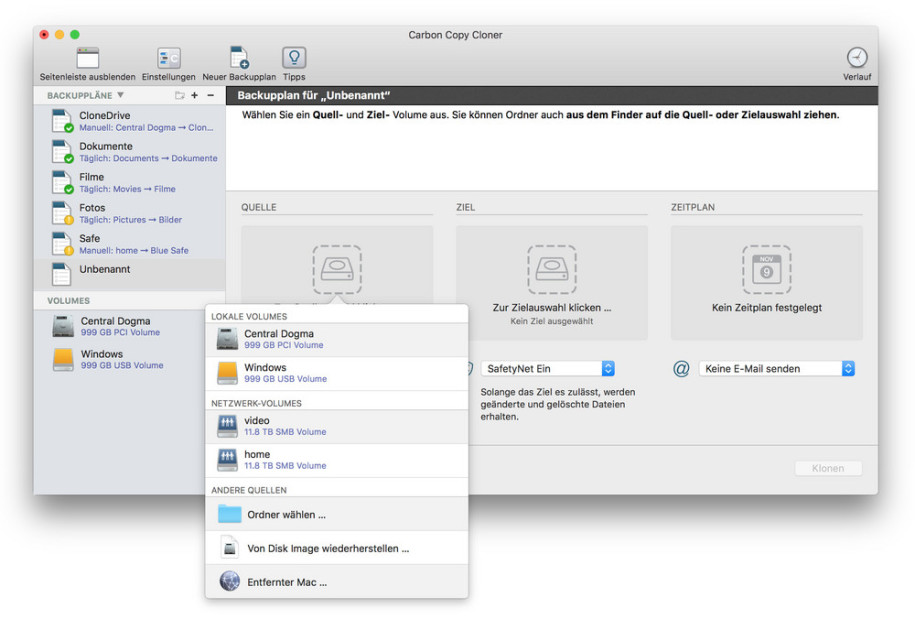The width and height of the screenshot is (915, 630).
Task: Click the Ziel destination drive icon
Action: (551, 270)
